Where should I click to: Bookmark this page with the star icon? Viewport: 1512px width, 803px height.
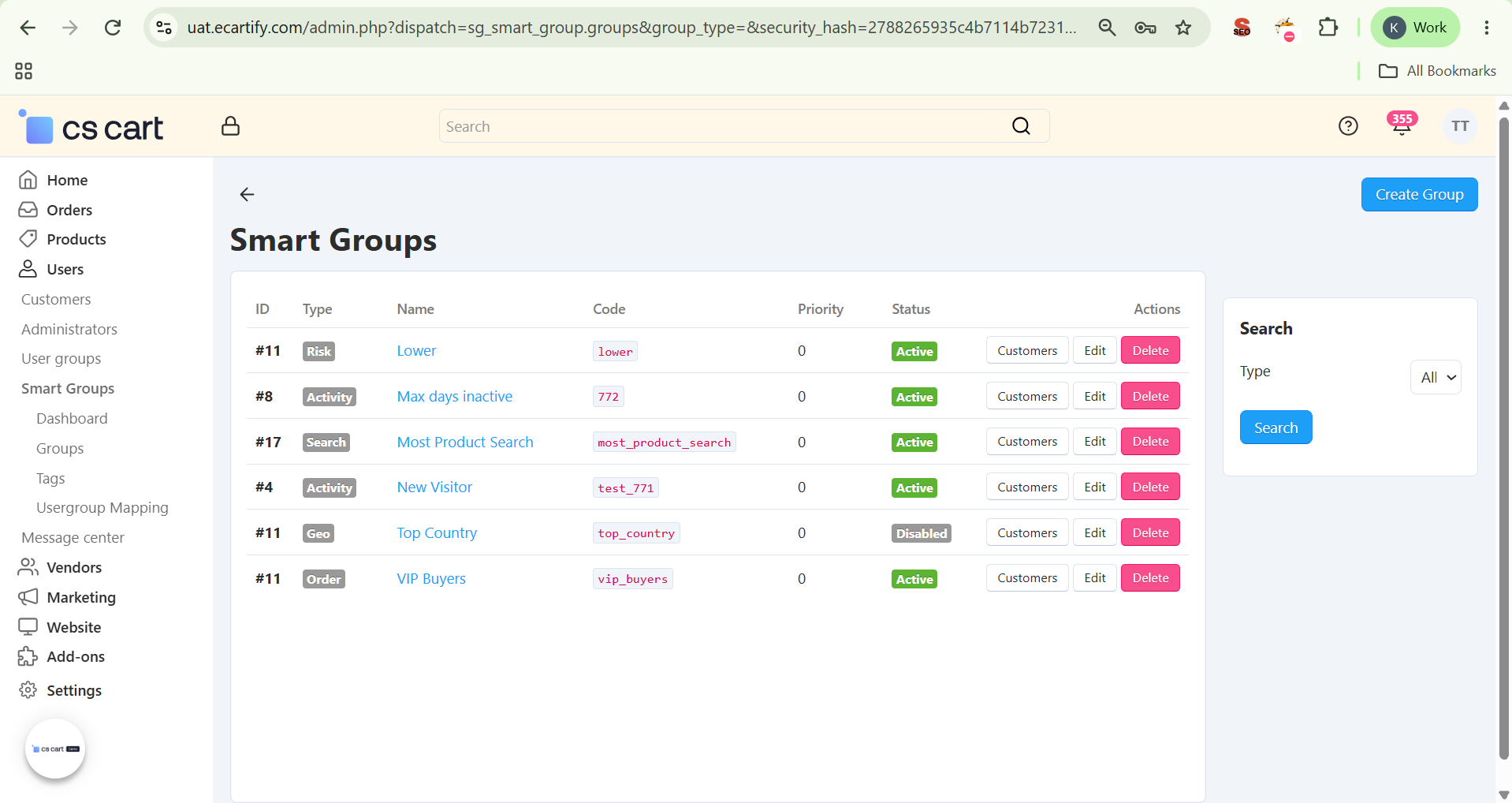[x=1183, y=28]
